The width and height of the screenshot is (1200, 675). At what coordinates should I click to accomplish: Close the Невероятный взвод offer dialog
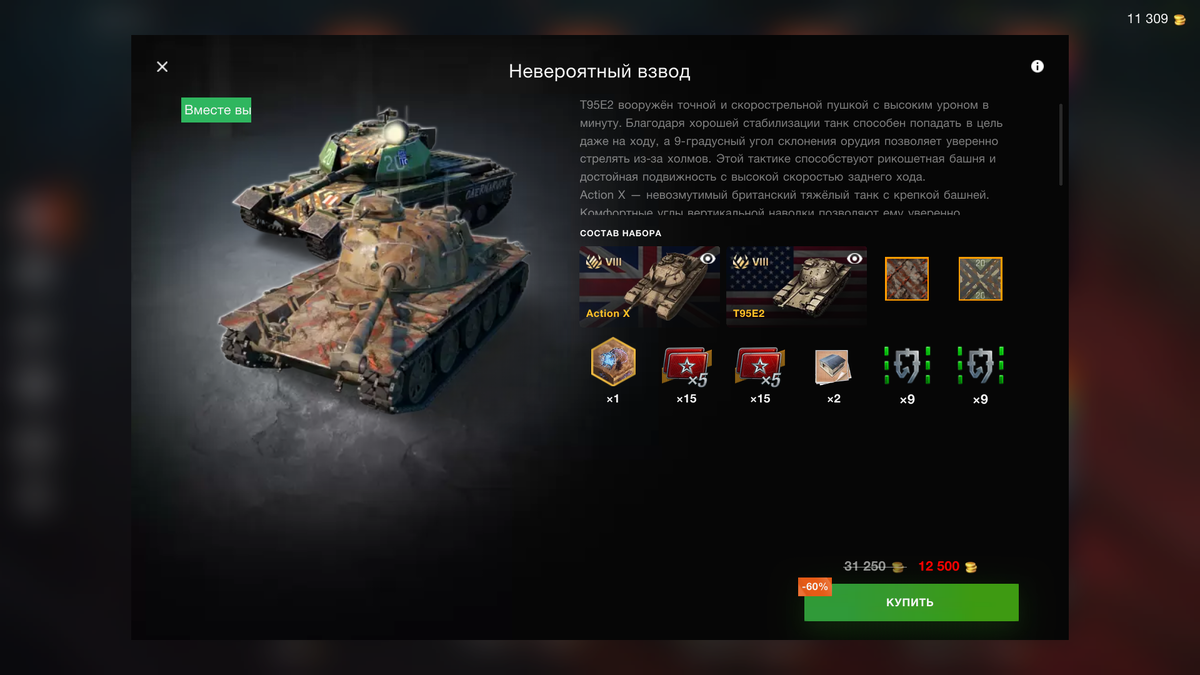pos(162,66)
